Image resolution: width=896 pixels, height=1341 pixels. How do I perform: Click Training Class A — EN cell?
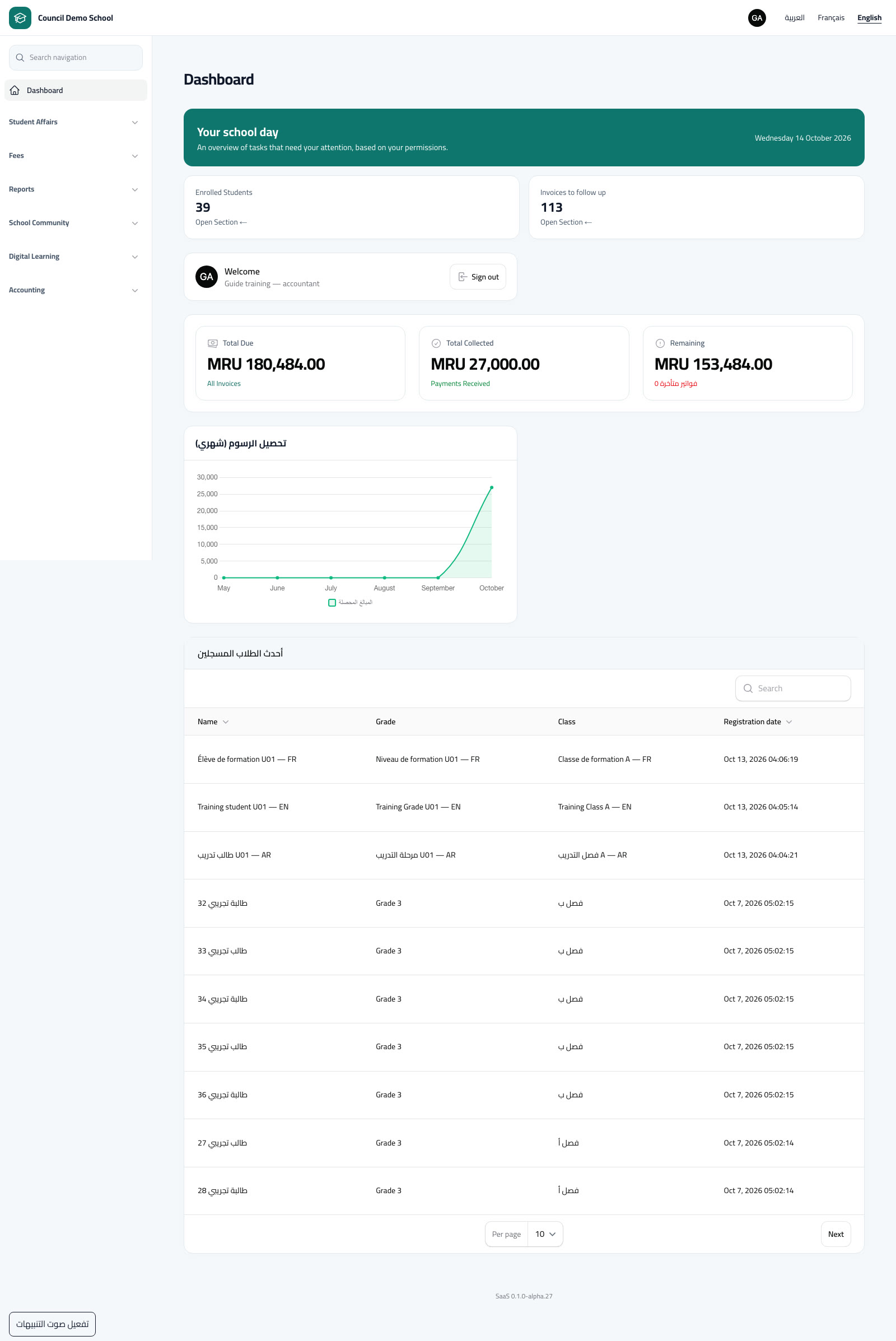[594, 807]
